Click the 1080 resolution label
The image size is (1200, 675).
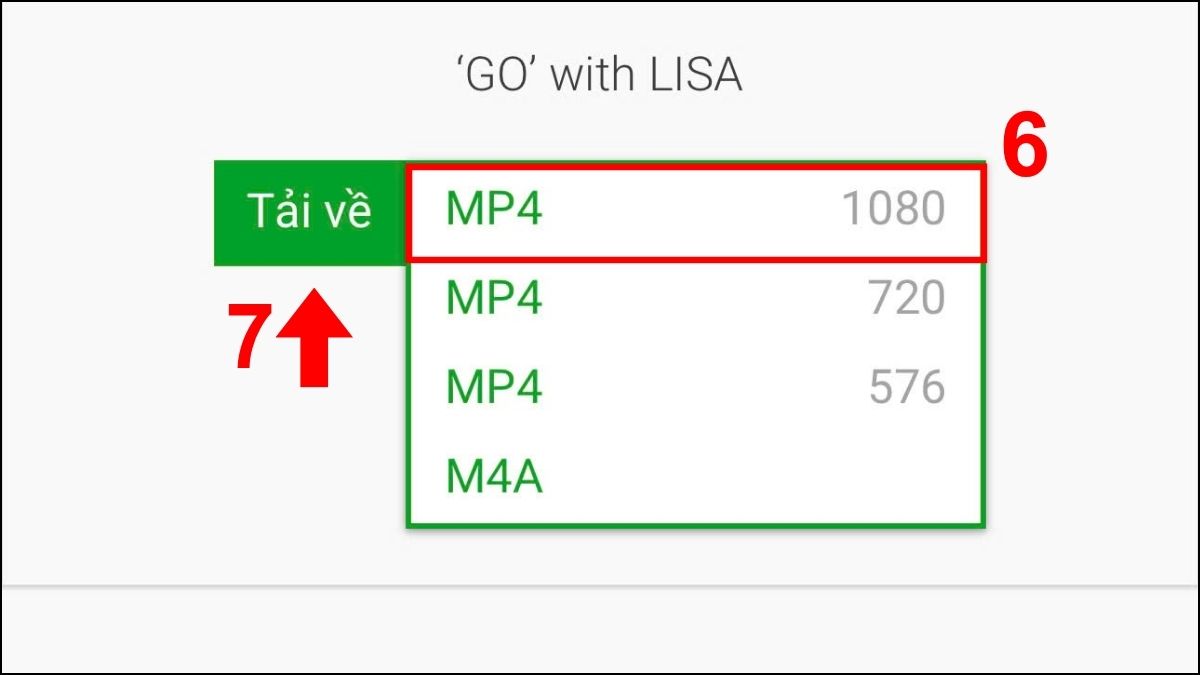tap(892, 210)
